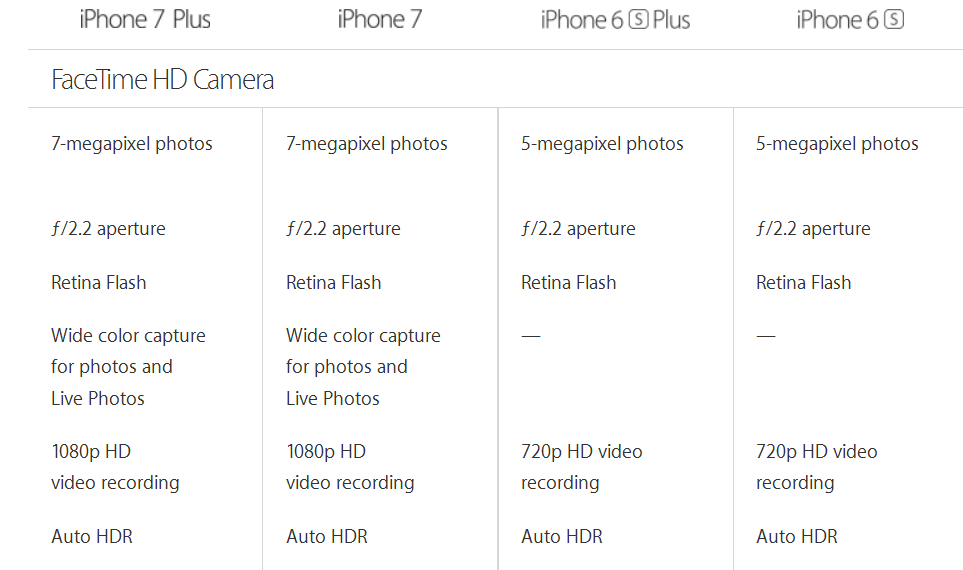Click the S badge in iPhone 6s Plus header
This screenshot has height=570, width=963.
point(638,20)
